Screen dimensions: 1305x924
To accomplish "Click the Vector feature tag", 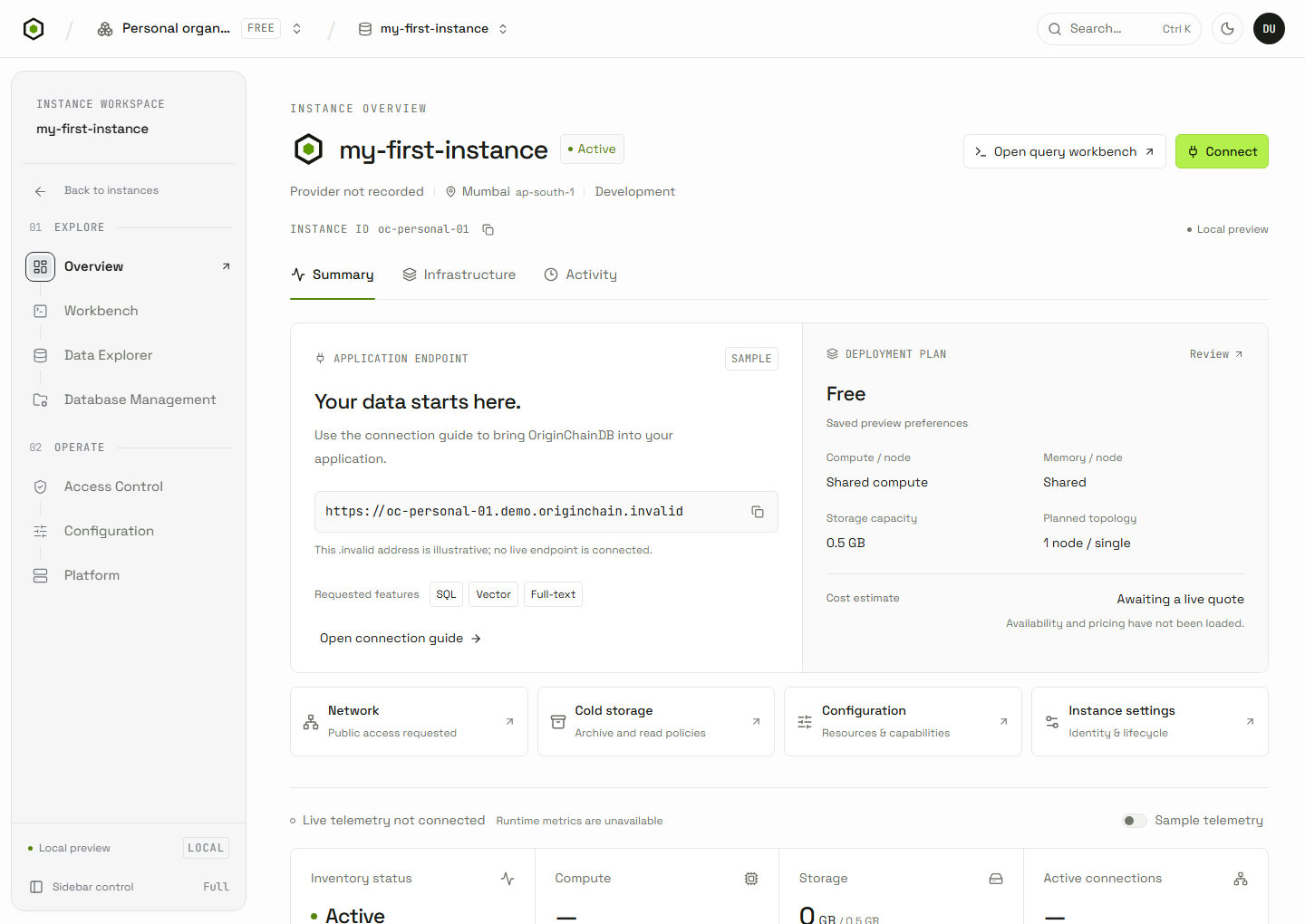I will tap(494, 594).
